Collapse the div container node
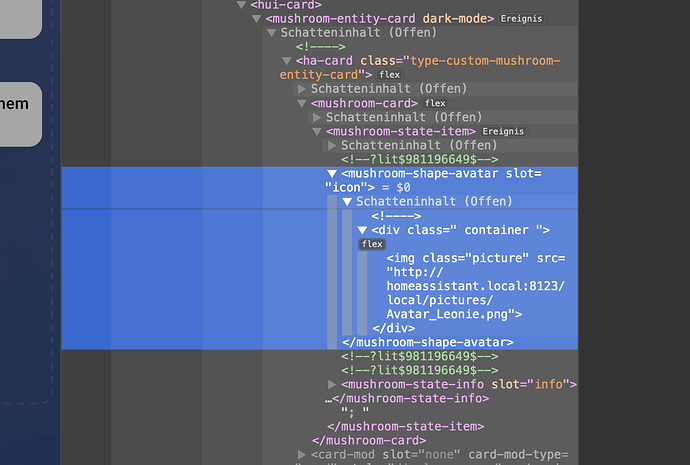The height and width of the screenshot is (465, 690). tap(362, 230)
